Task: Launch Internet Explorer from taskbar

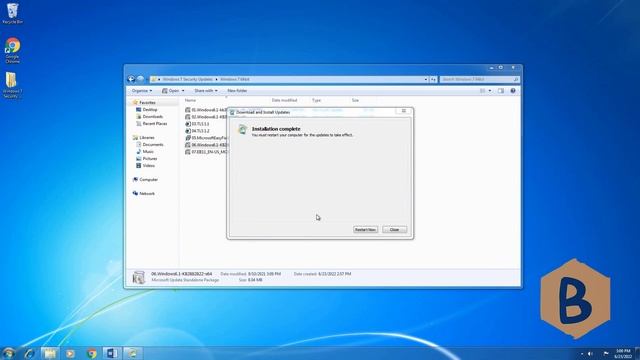Action: [x=29, y=353]
